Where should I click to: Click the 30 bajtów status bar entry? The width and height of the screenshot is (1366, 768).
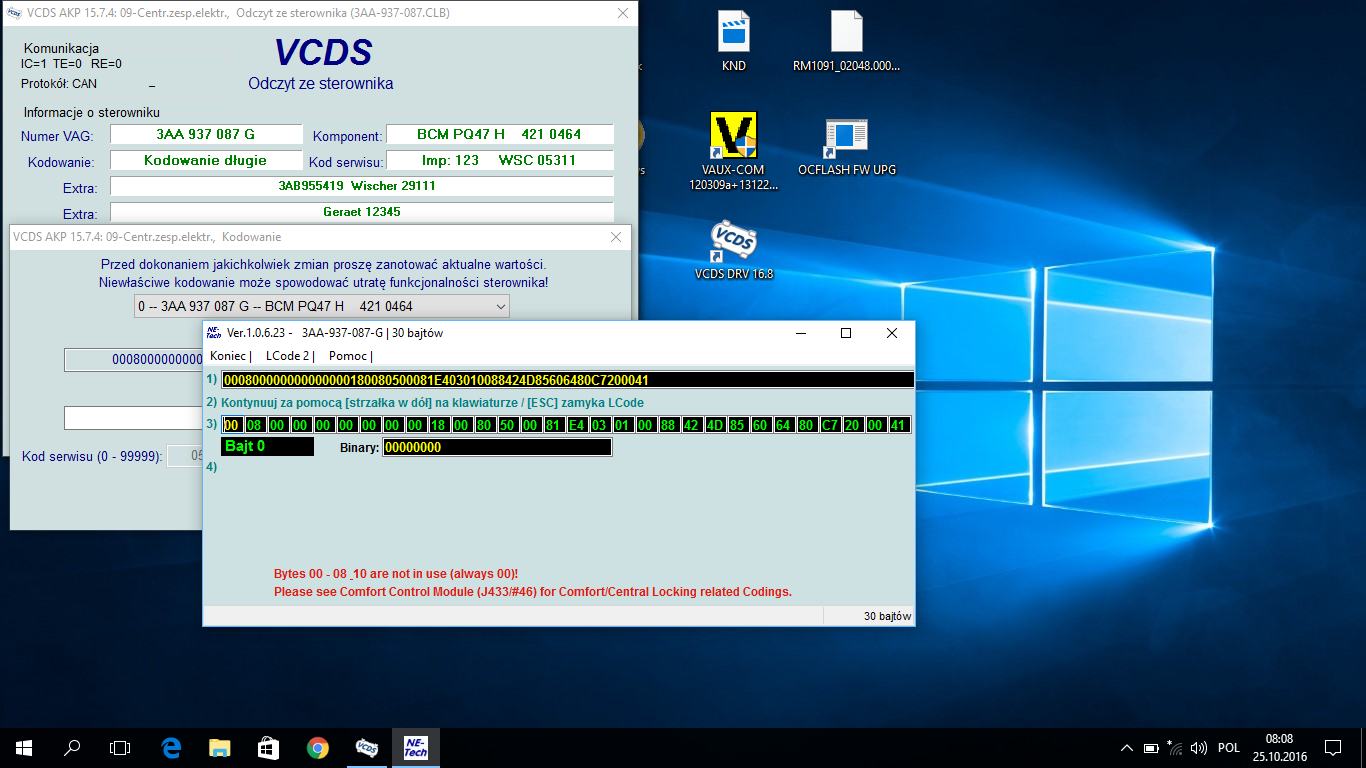pos(887,616)
